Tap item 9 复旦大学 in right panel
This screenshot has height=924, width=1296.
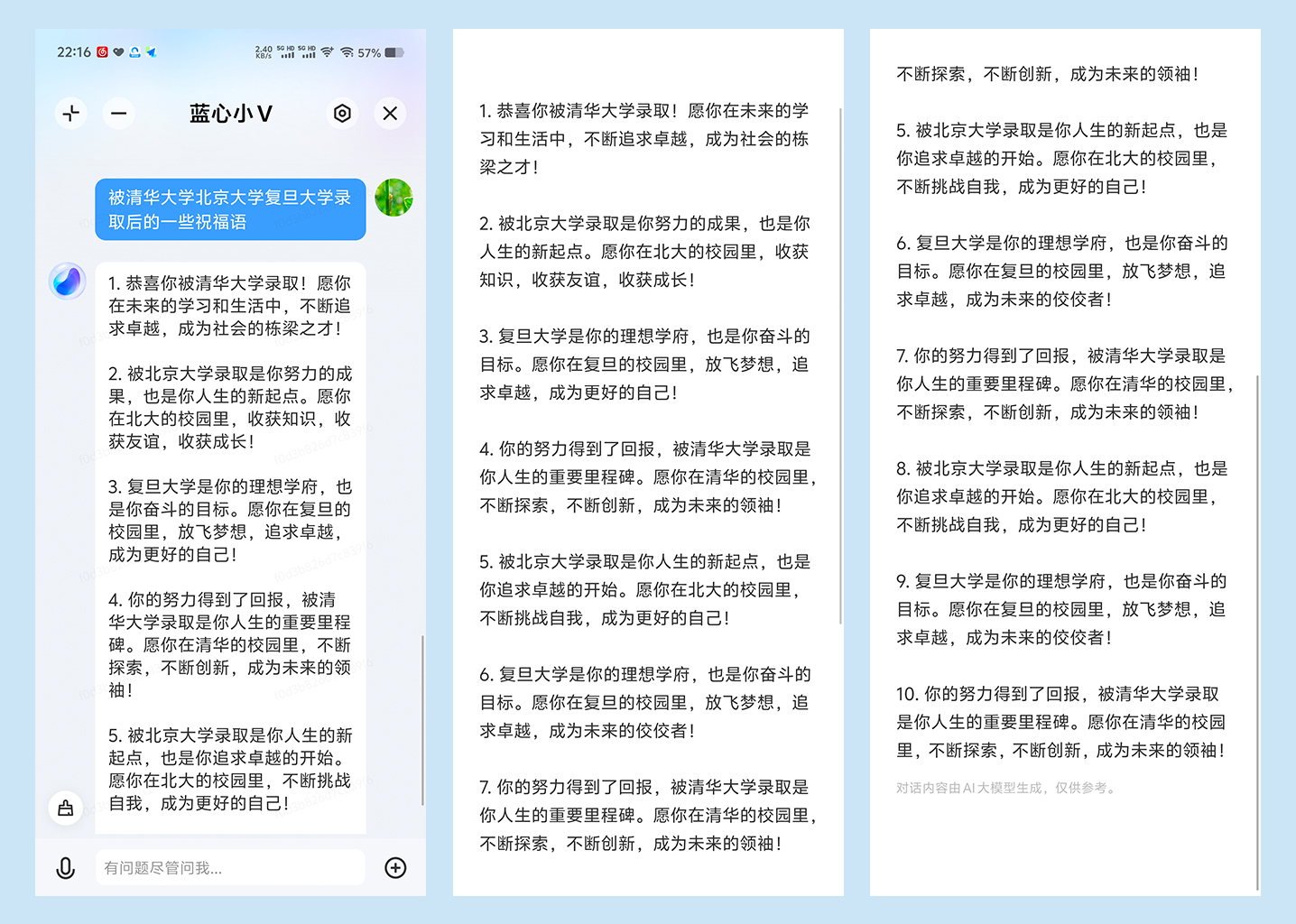pyautogui.click(x=1062, y=609)
